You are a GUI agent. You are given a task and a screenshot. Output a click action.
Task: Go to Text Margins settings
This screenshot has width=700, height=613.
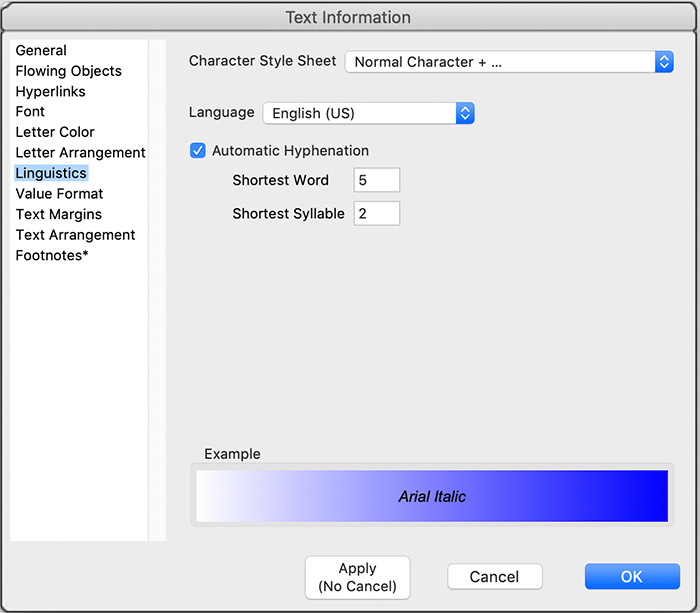(x=58, y=214)
